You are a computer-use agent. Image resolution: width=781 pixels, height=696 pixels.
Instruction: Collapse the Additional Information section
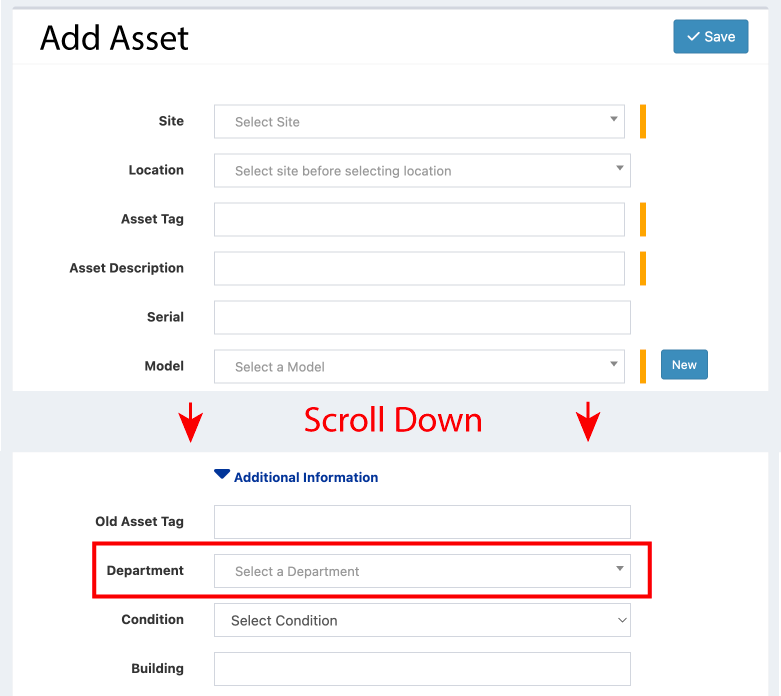pos(296,477)
